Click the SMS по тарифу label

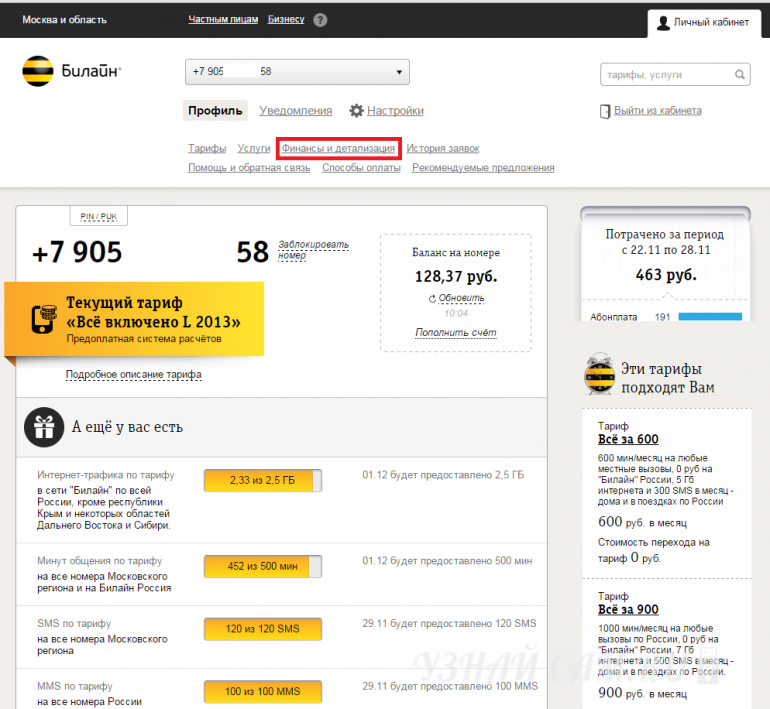(74, 624)
